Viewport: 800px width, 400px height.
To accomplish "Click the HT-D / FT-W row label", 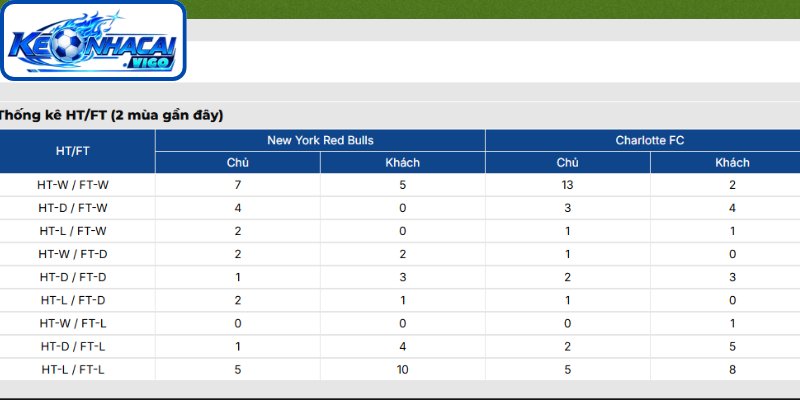I will click(x=73, y=208).
